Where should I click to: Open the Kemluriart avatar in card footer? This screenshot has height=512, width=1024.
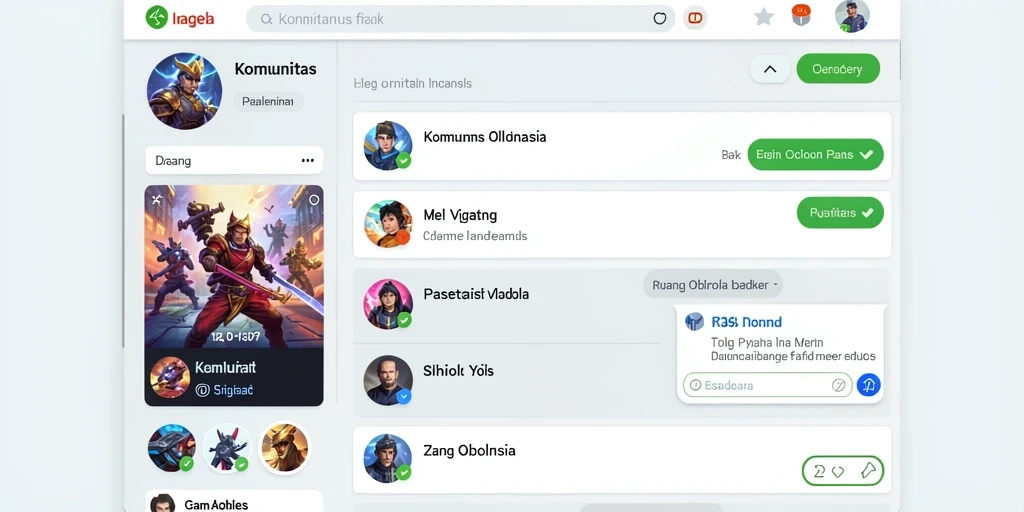170,377
